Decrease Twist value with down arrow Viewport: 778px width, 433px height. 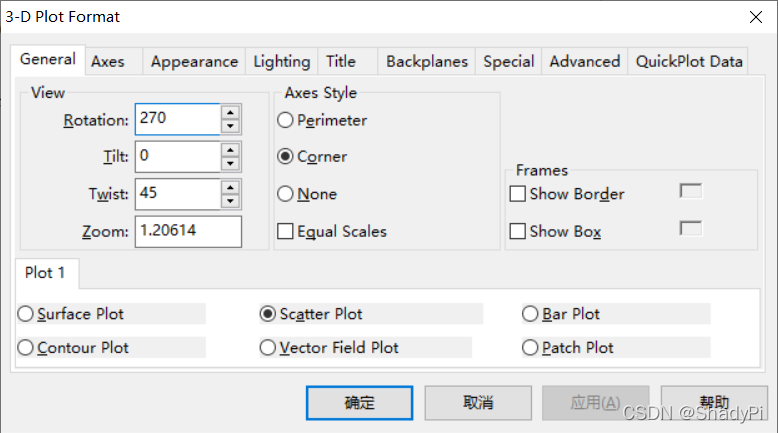coord(231,201)
